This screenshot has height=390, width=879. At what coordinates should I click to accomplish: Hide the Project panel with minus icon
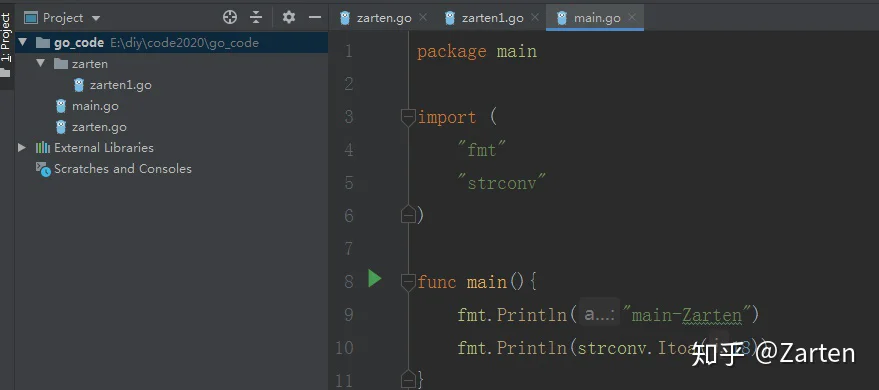click(315, 17)
